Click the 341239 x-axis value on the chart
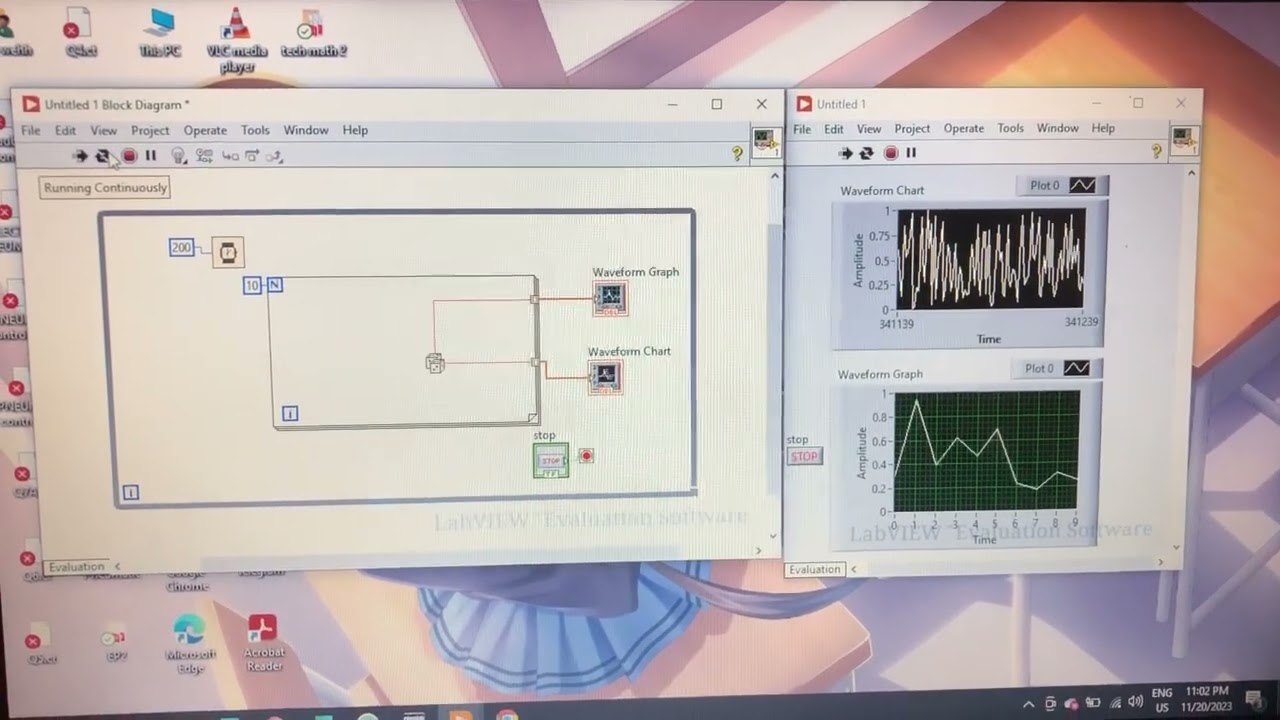 [x=1081, y=322]
